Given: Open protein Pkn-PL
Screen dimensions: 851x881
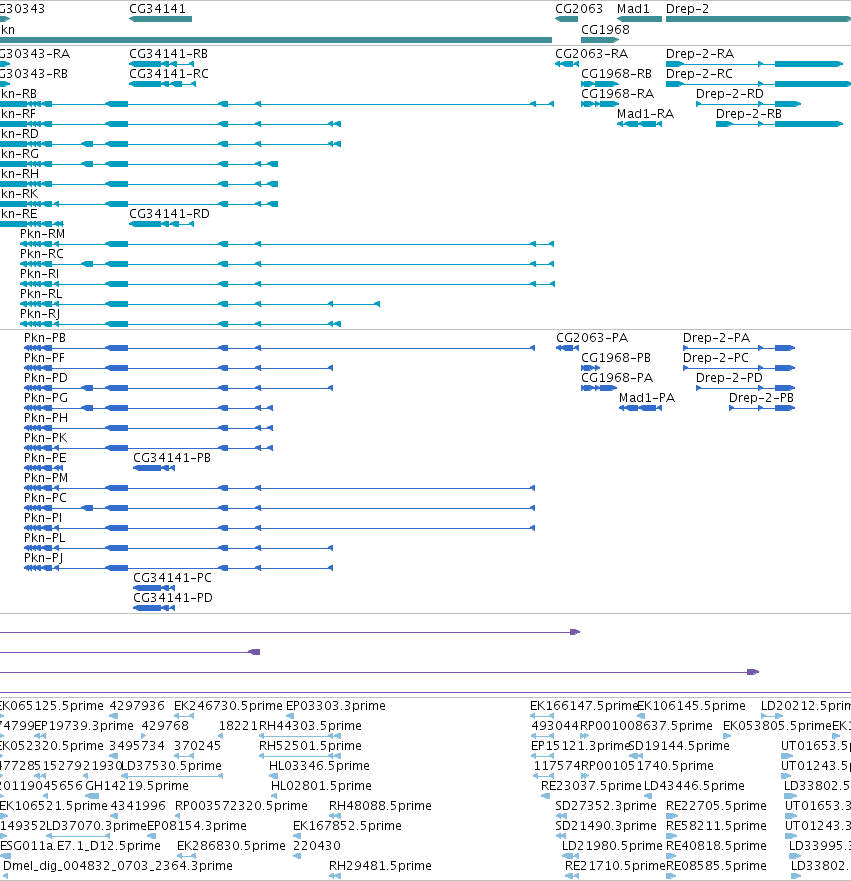Looking at the screenshot, I should (x=45, y=538).
